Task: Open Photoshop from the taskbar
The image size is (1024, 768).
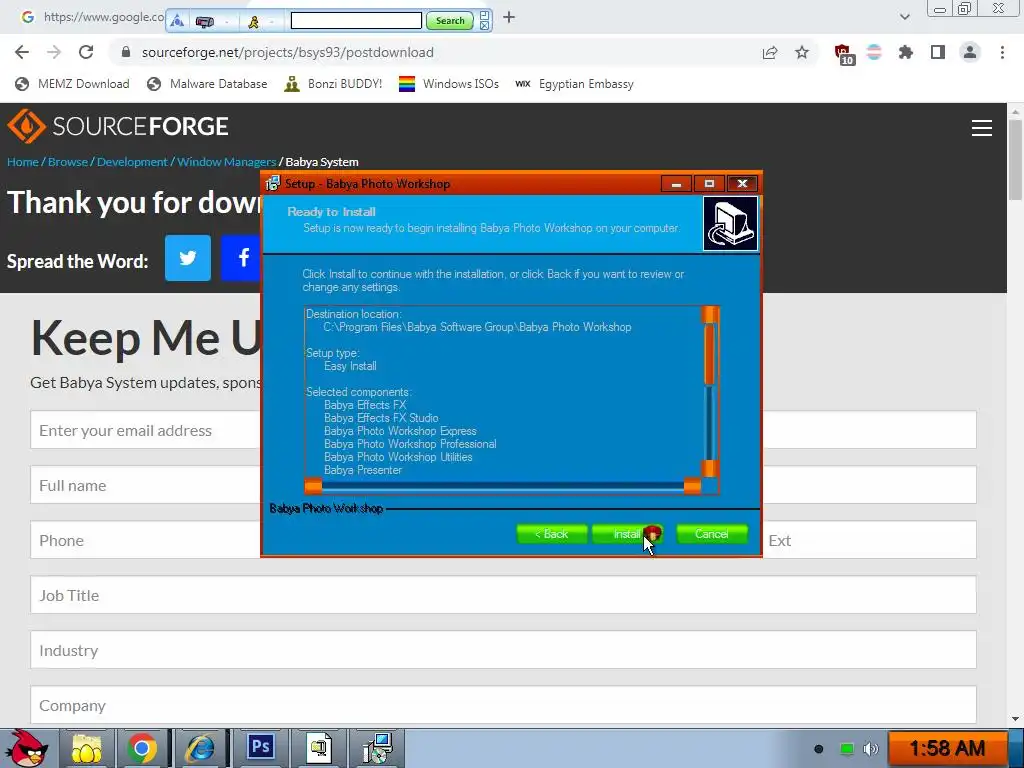Action: click(x=260, y=746)
